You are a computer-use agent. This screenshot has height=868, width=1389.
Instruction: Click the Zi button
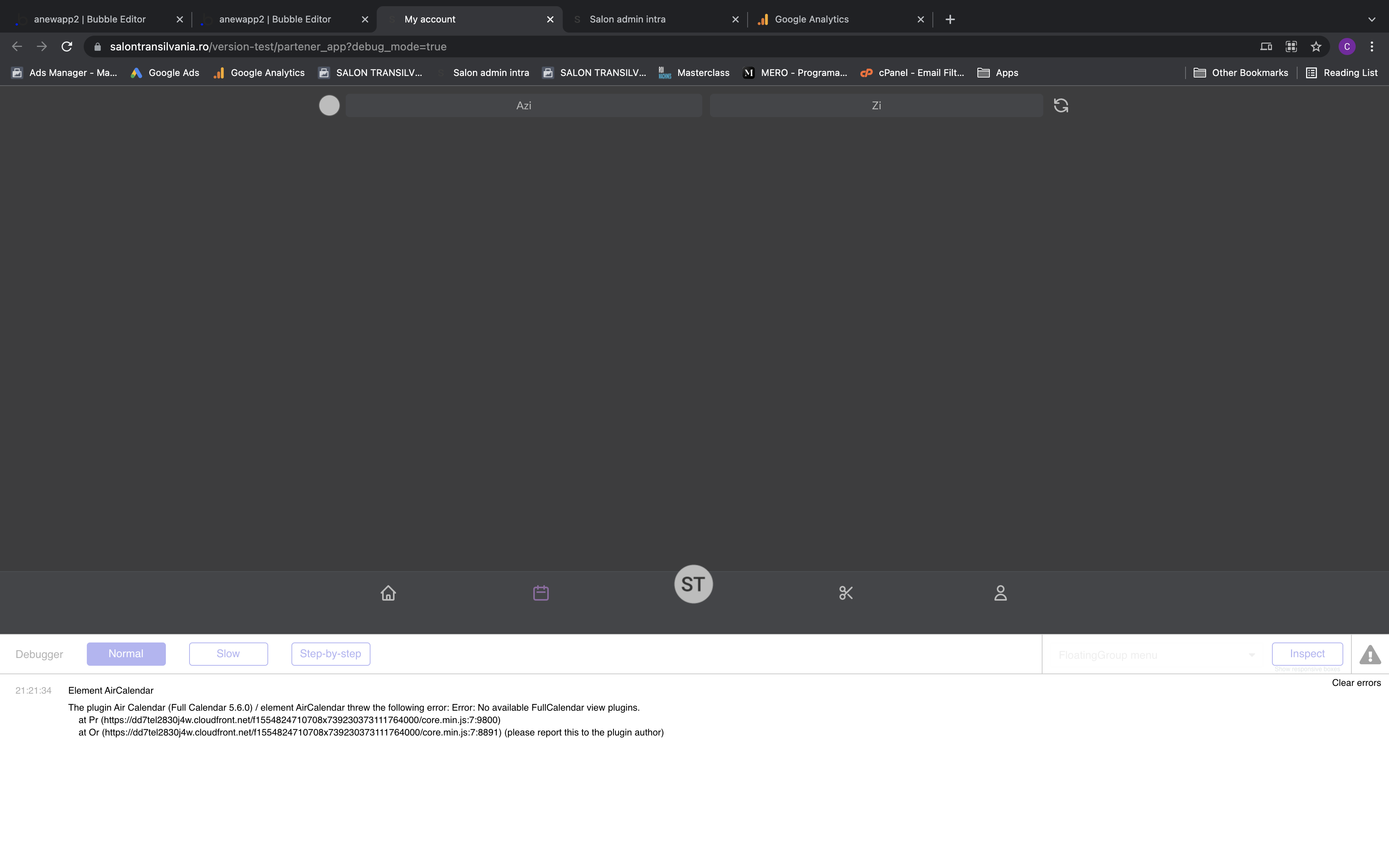coord(876,105)
